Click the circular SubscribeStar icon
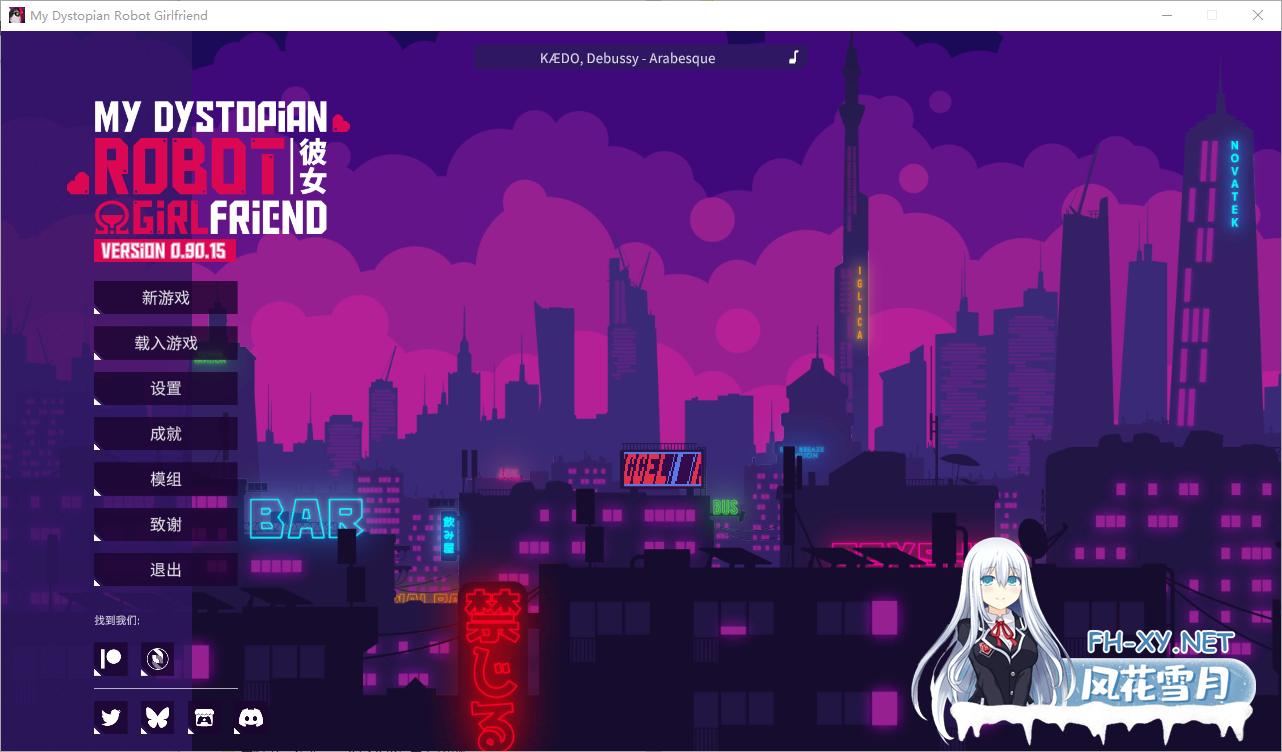The image size is (1282, 752). coord(157,659)
